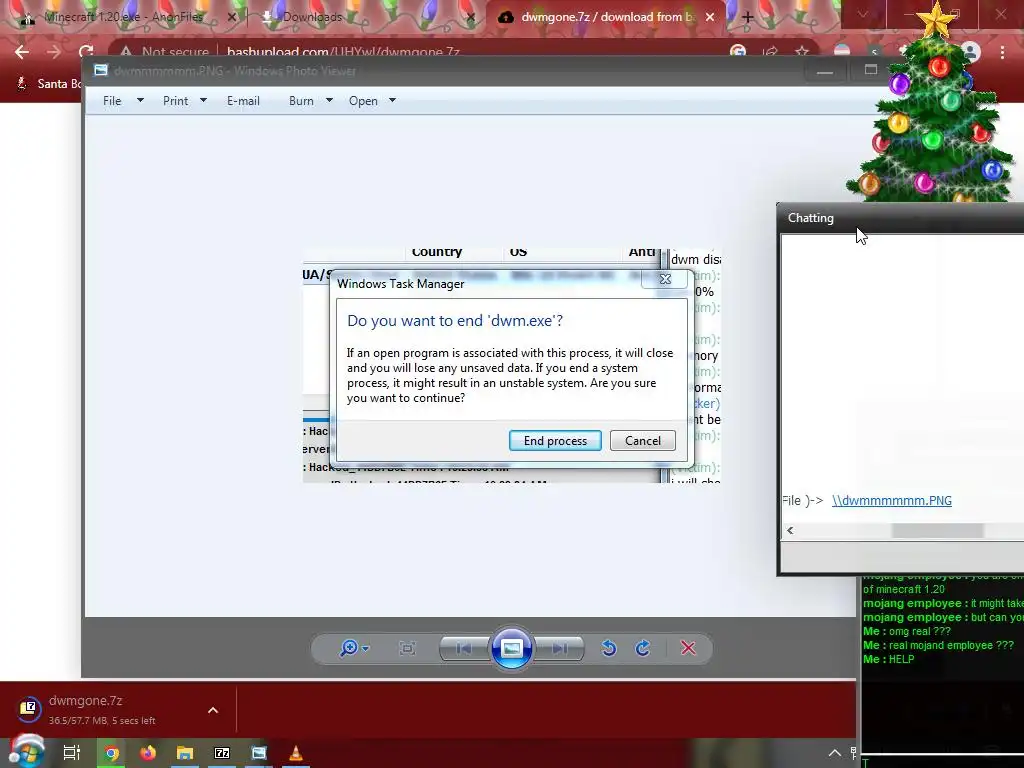Rotate the photo counterclockwise
Screen dimensions: 1024x768
click(x=609, y=648)
